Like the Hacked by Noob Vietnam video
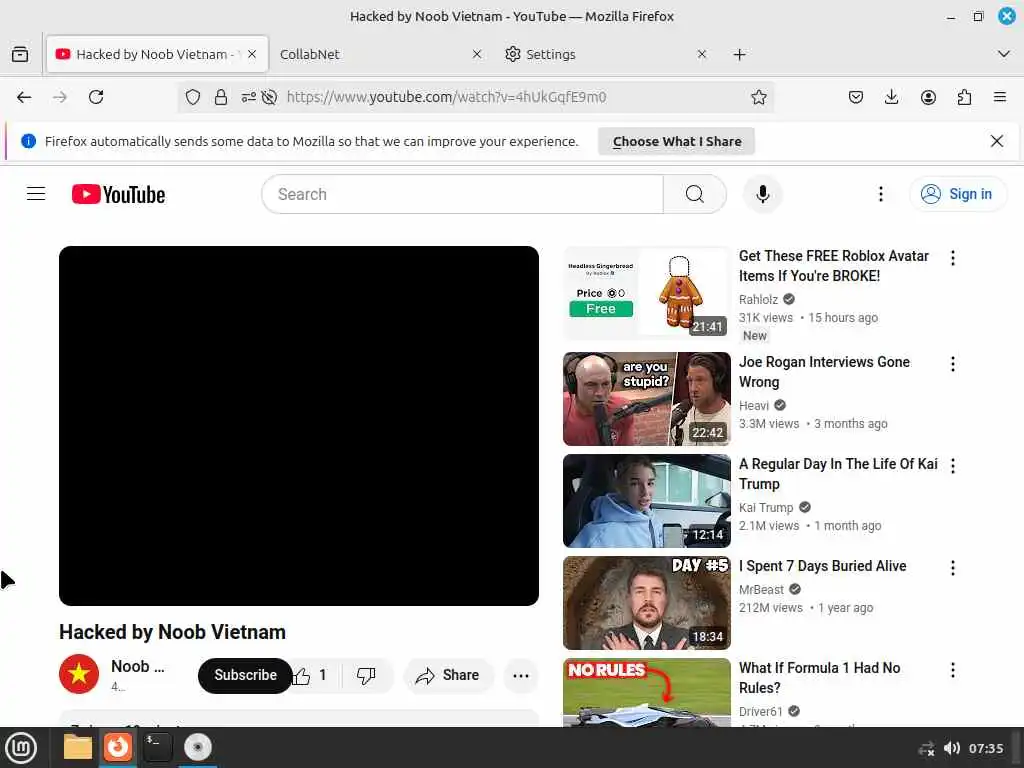1024x768 pixels. pos(311,675)
